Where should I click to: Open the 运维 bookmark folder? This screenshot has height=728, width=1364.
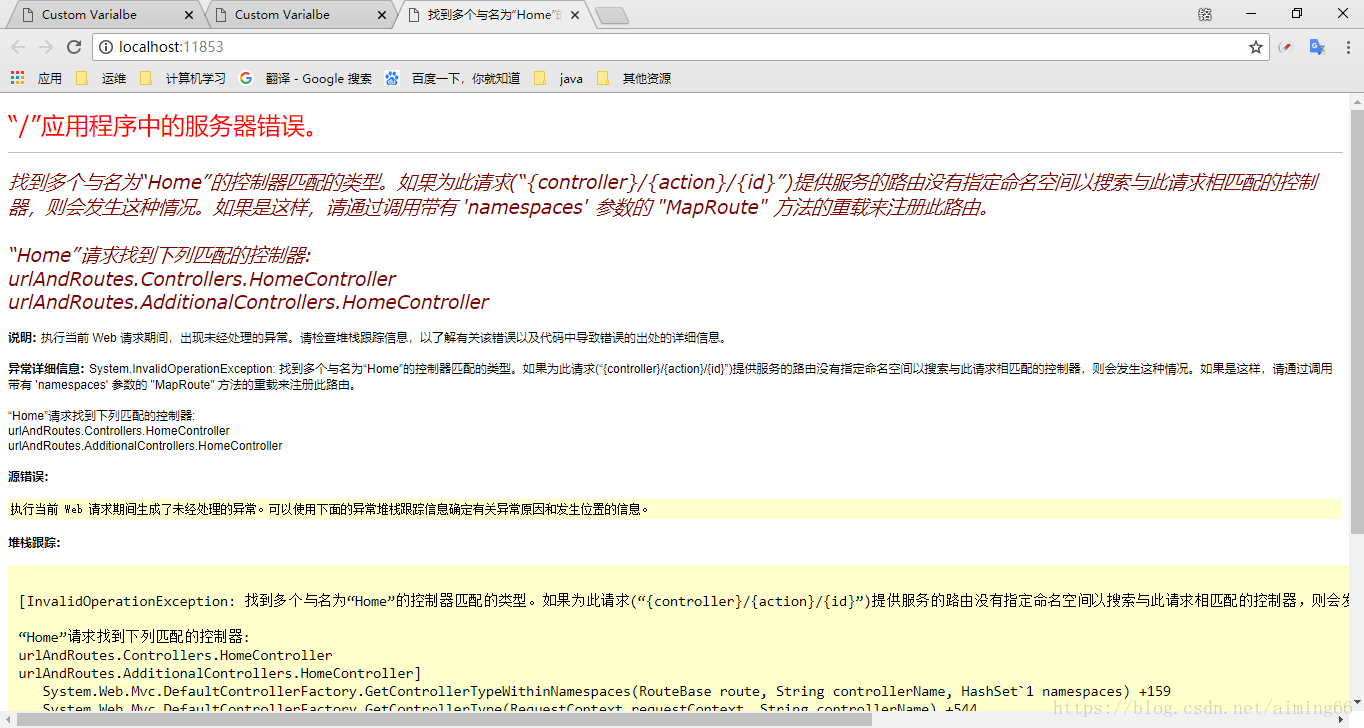[x=102, y=78]
